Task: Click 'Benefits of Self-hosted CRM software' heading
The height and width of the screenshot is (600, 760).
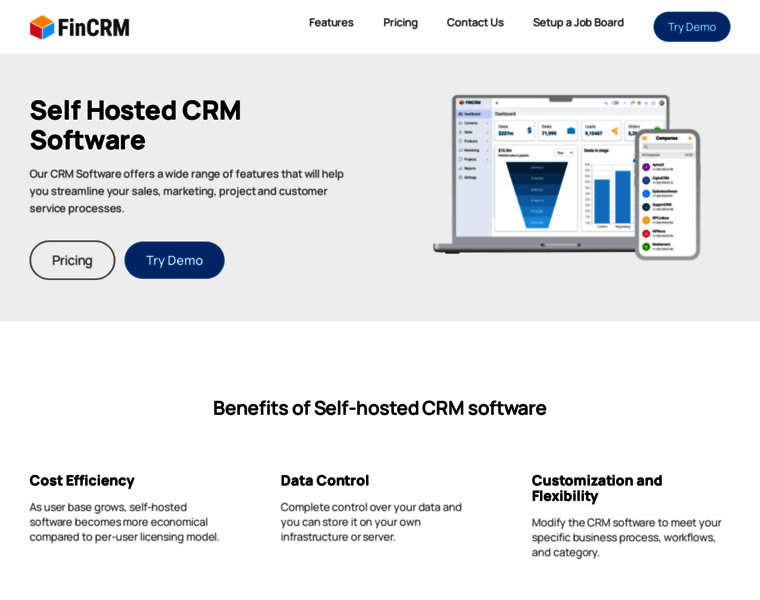Action: [x=380, y=408]
